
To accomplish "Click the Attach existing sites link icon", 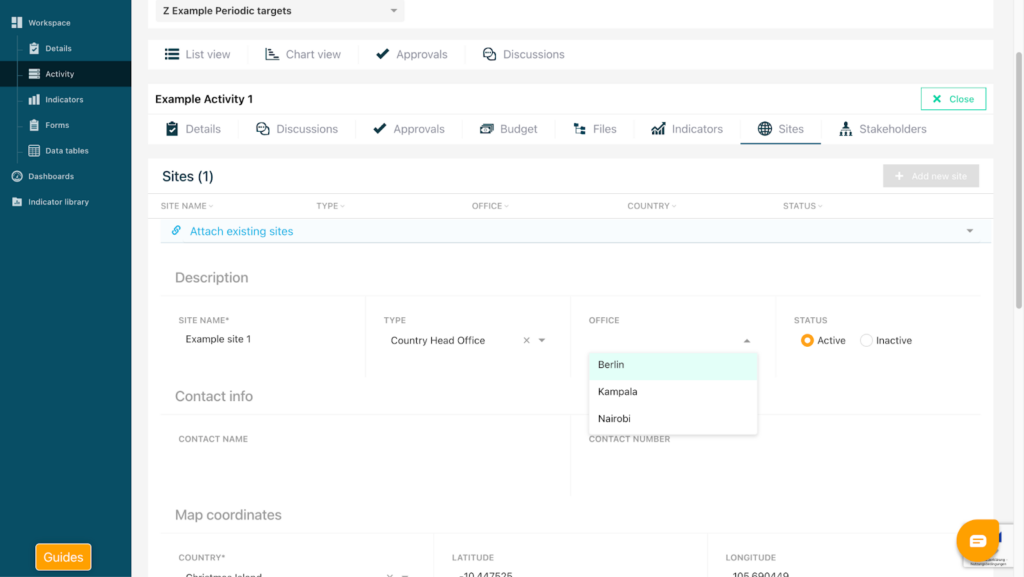I will (176, 231).
